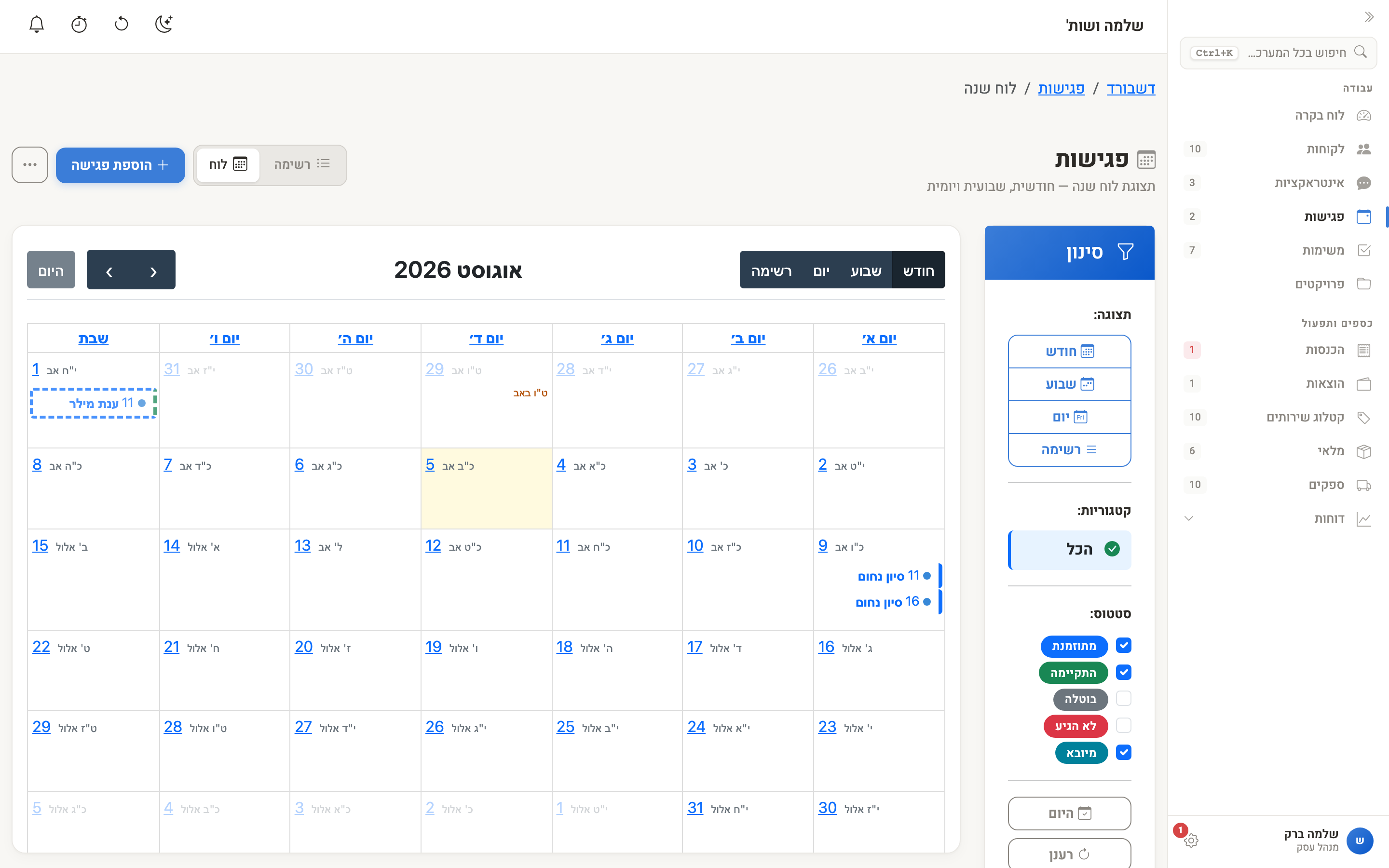The height and width of the screenshot is (868, 1389).
Task: Expand the דוחות menu chevron
Action: (x=1189, y=518)
